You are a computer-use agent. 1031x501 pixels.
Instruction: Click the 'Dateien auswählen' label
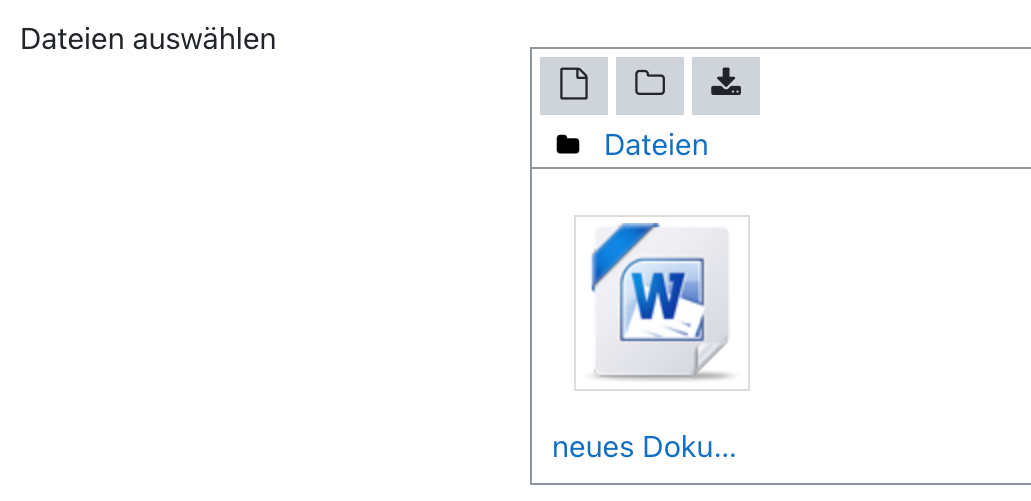(x=148, y=40)
